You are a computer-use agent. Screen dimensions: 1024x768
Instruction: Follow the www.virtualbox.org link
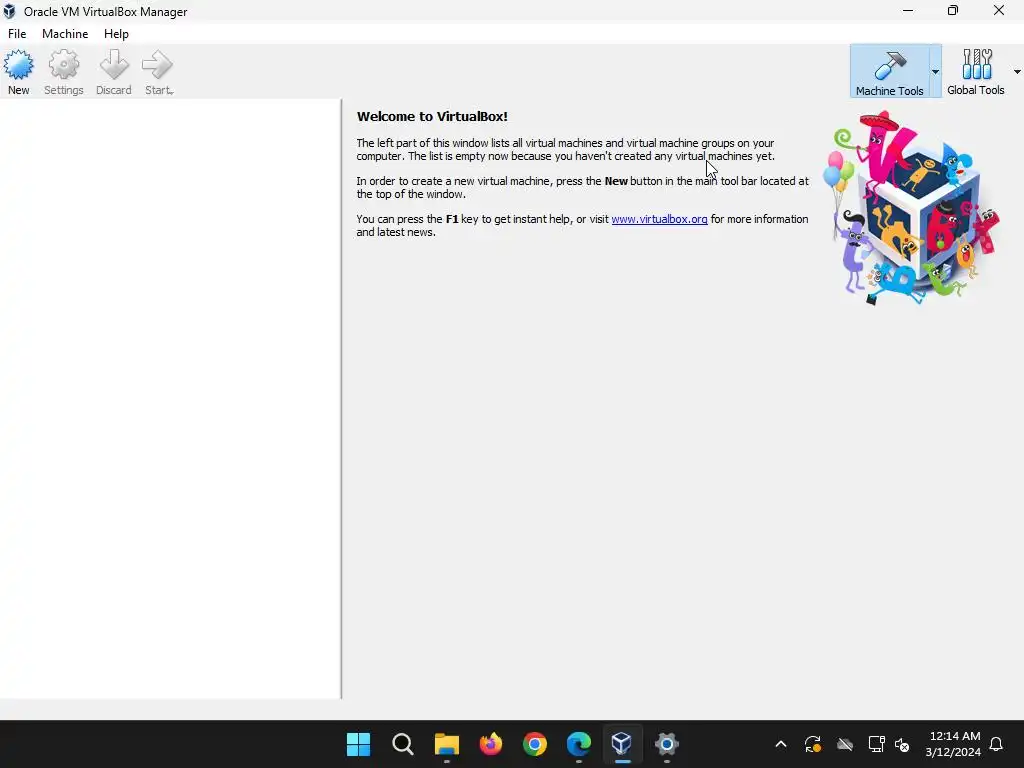(x=659, y=219)
